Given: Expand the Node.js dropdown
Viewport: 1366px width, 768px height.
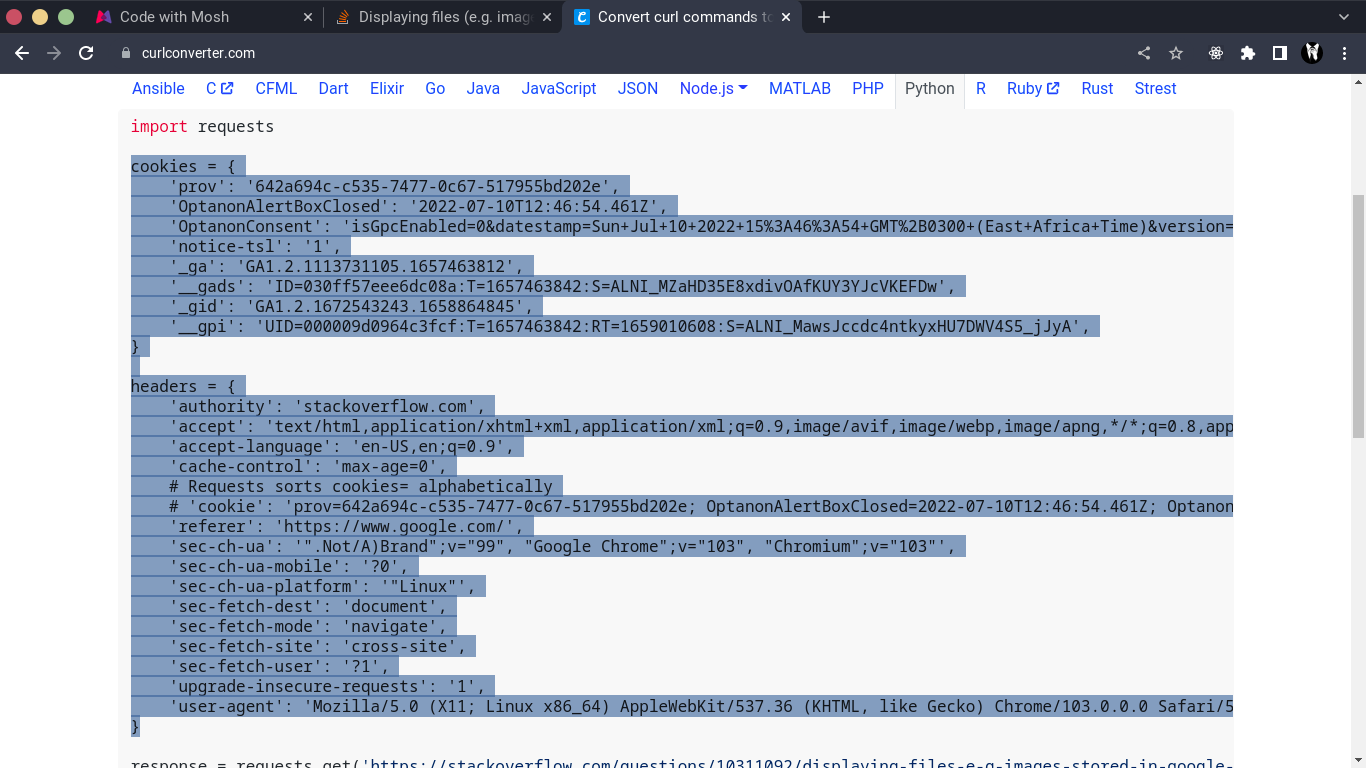Looking at the screenshot, I should (713, 88).
